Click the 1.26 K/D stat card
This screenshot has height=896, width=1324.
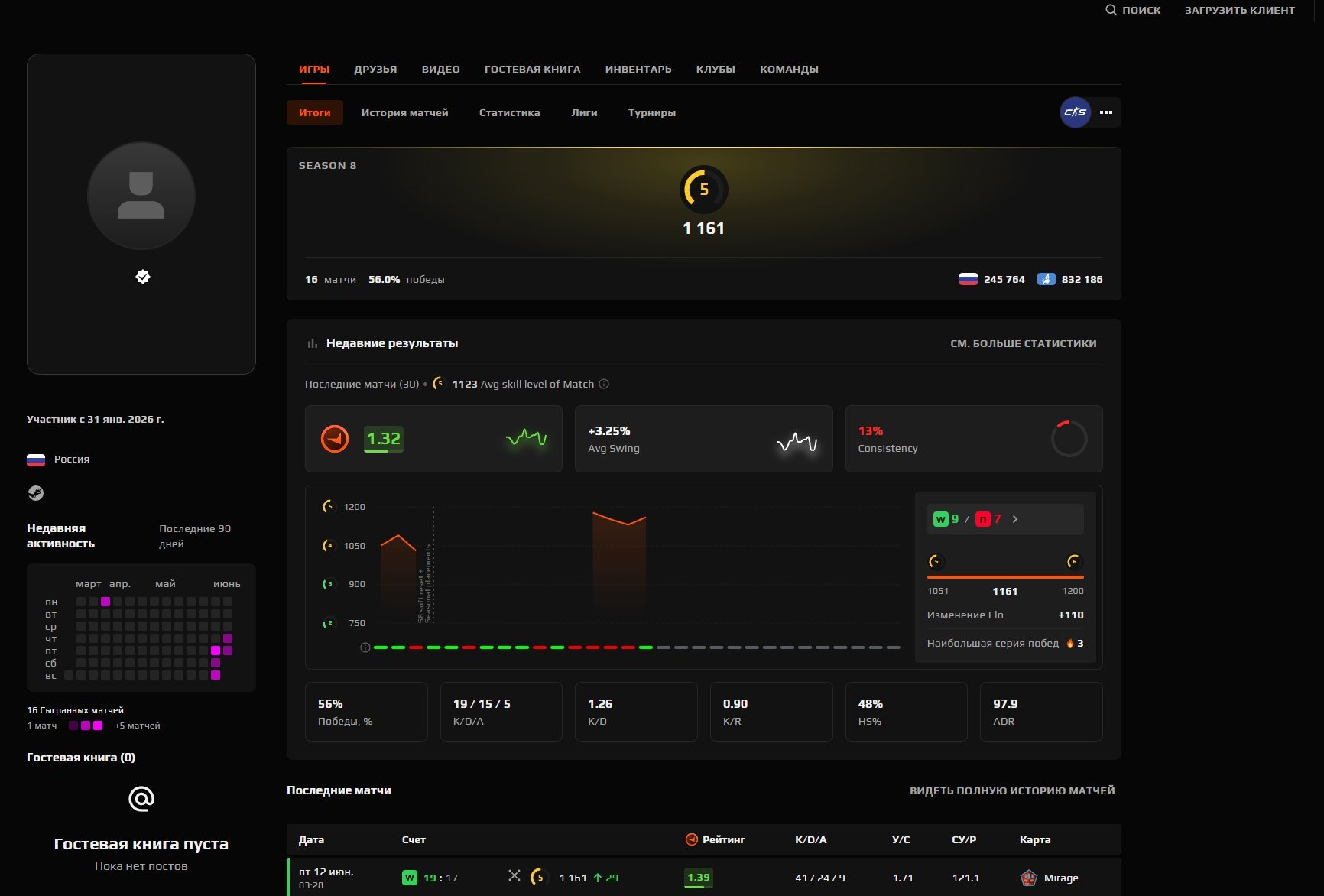[636, 712]
